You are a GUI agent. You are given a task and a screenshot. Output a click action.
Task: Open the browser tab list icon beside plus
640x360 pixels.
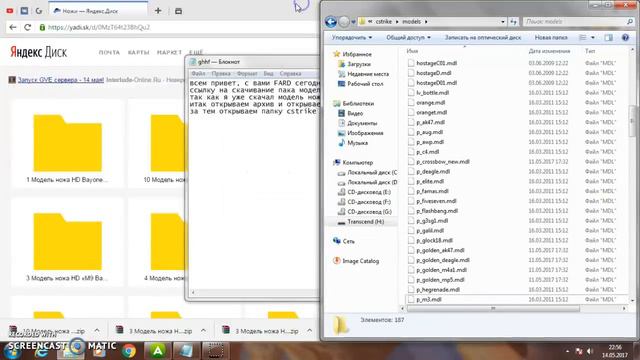[178, 11]
